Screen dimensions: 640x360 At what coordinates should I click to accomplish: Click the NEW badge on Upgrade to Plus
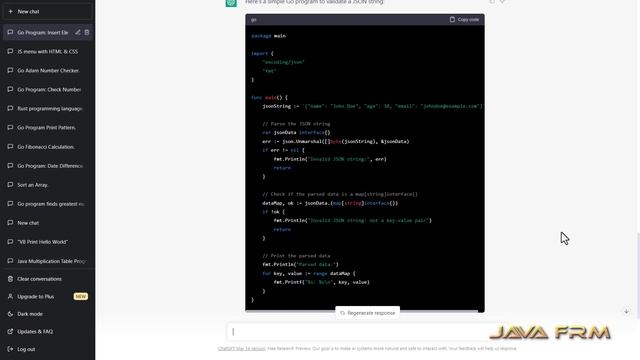[80, 296]
